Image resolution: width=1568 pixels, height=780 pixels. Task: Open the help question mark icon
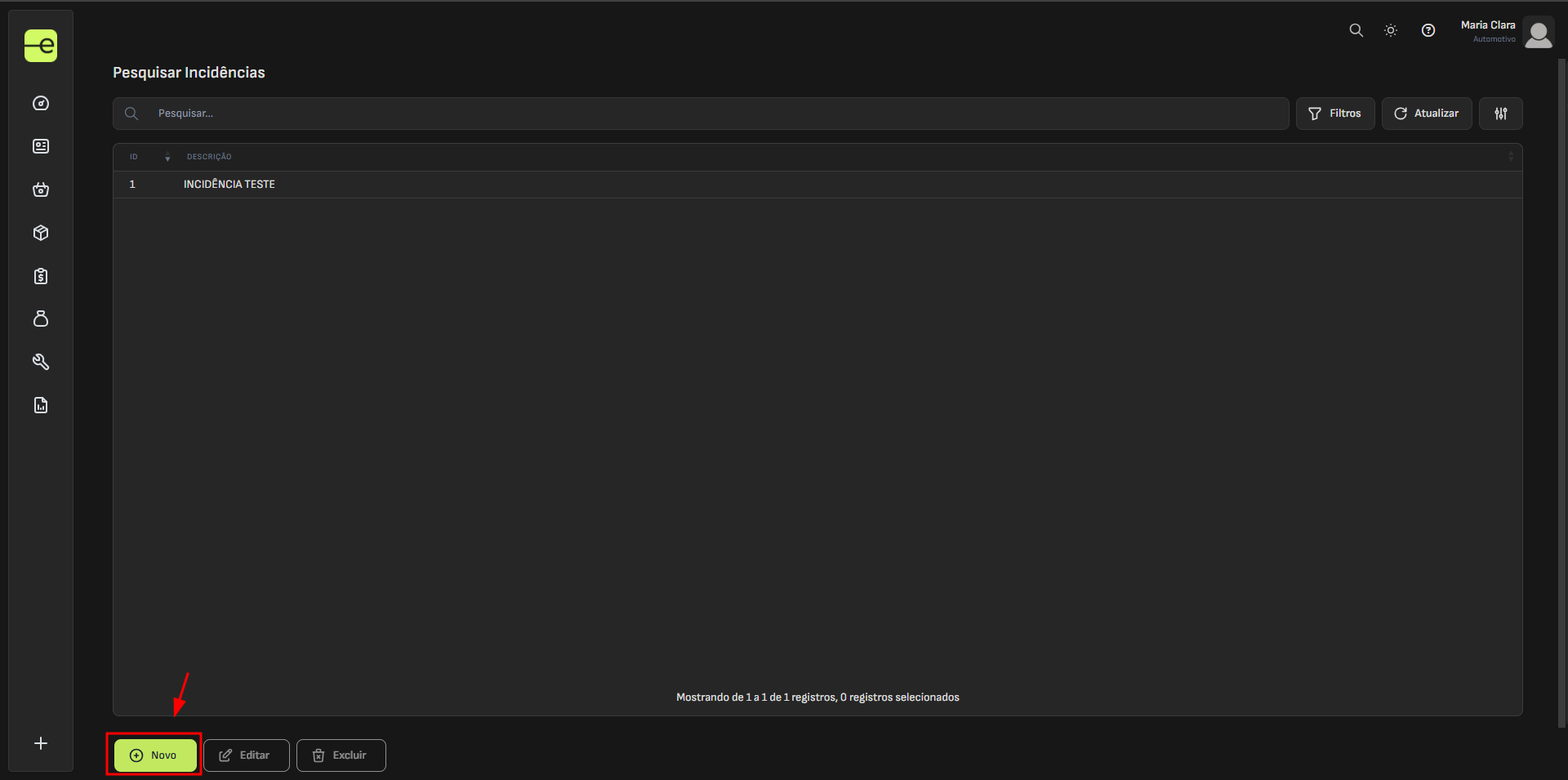pos(1428,30)
